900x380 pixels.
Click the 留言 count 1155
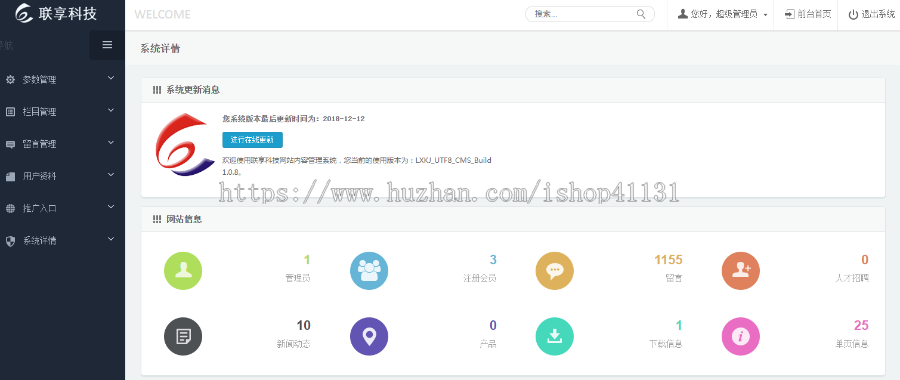668,260
